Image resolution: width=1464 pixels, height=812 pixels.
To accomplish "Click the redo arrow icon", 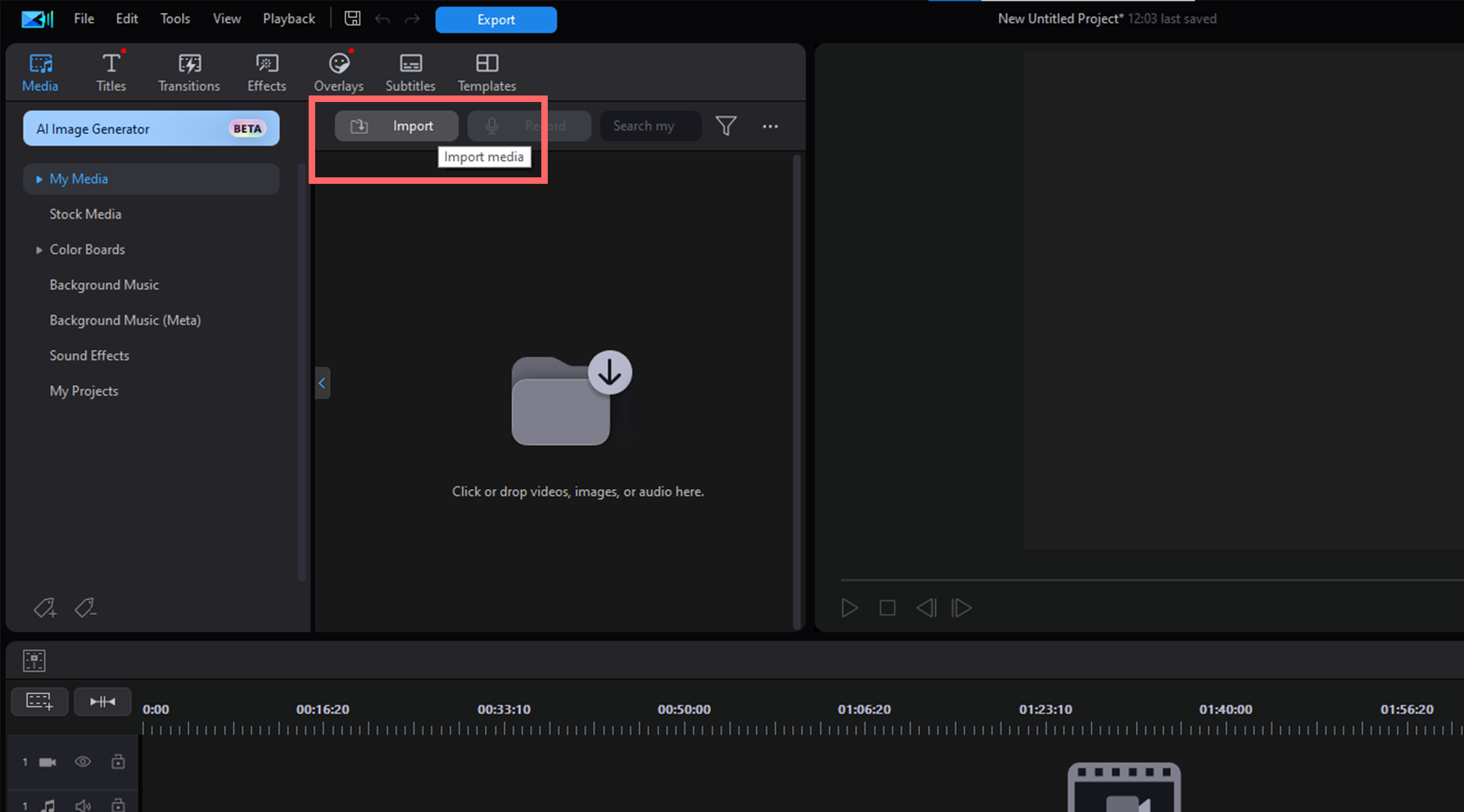I will 412,19.
